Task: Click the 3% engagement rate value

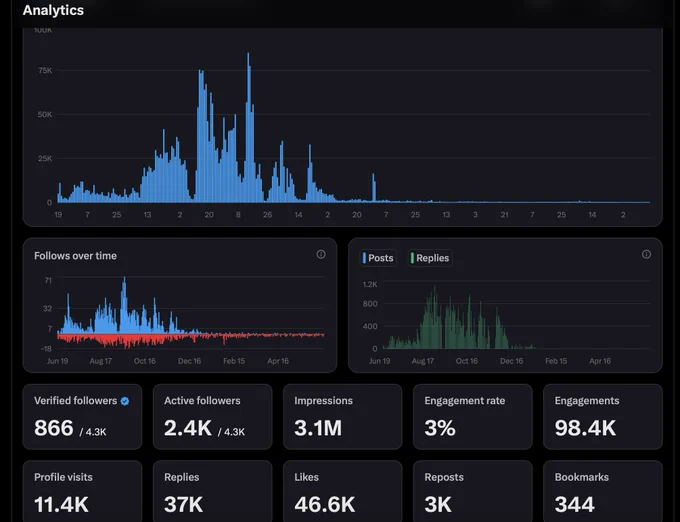Action: click(x=440, y=428)
